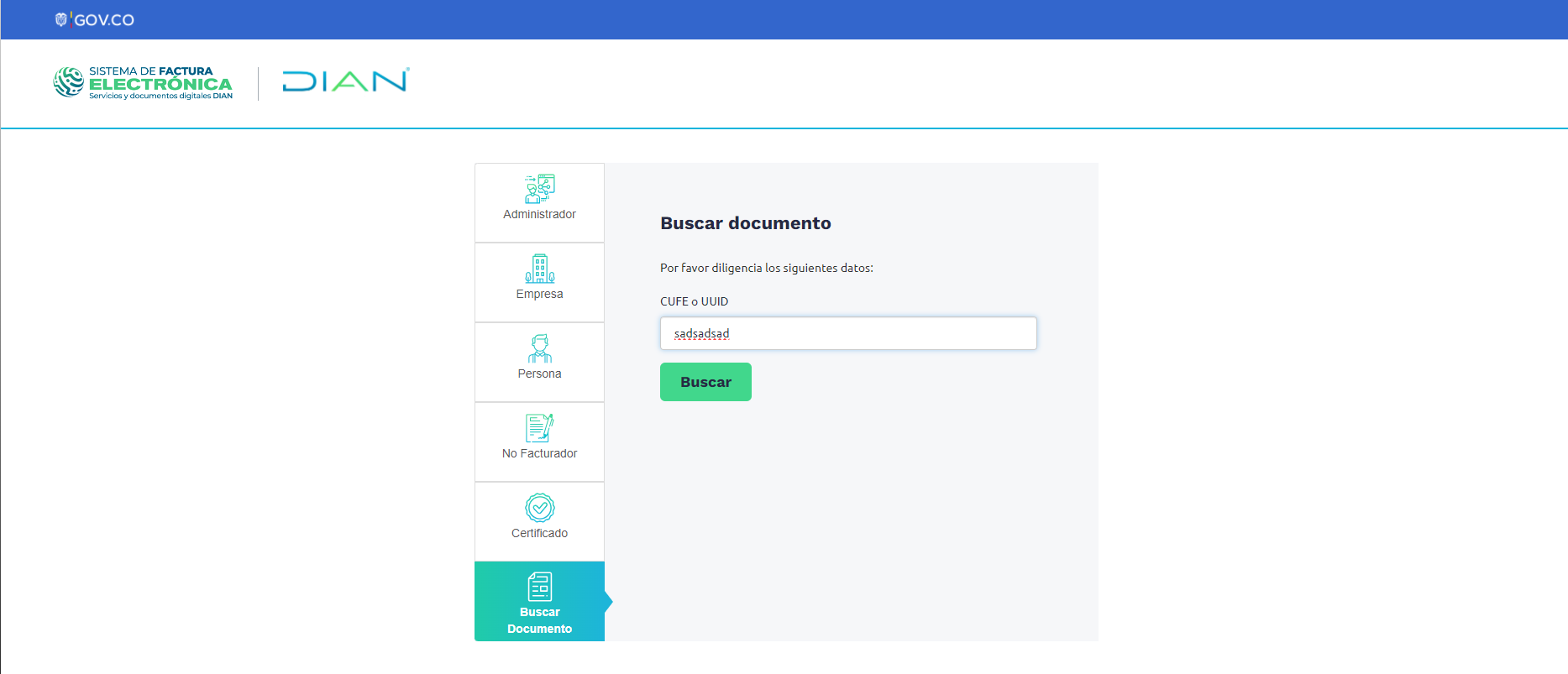1568x674 pixels.
Task: Go to the GOV.CO text link
Action: click(x=104, y=20)
